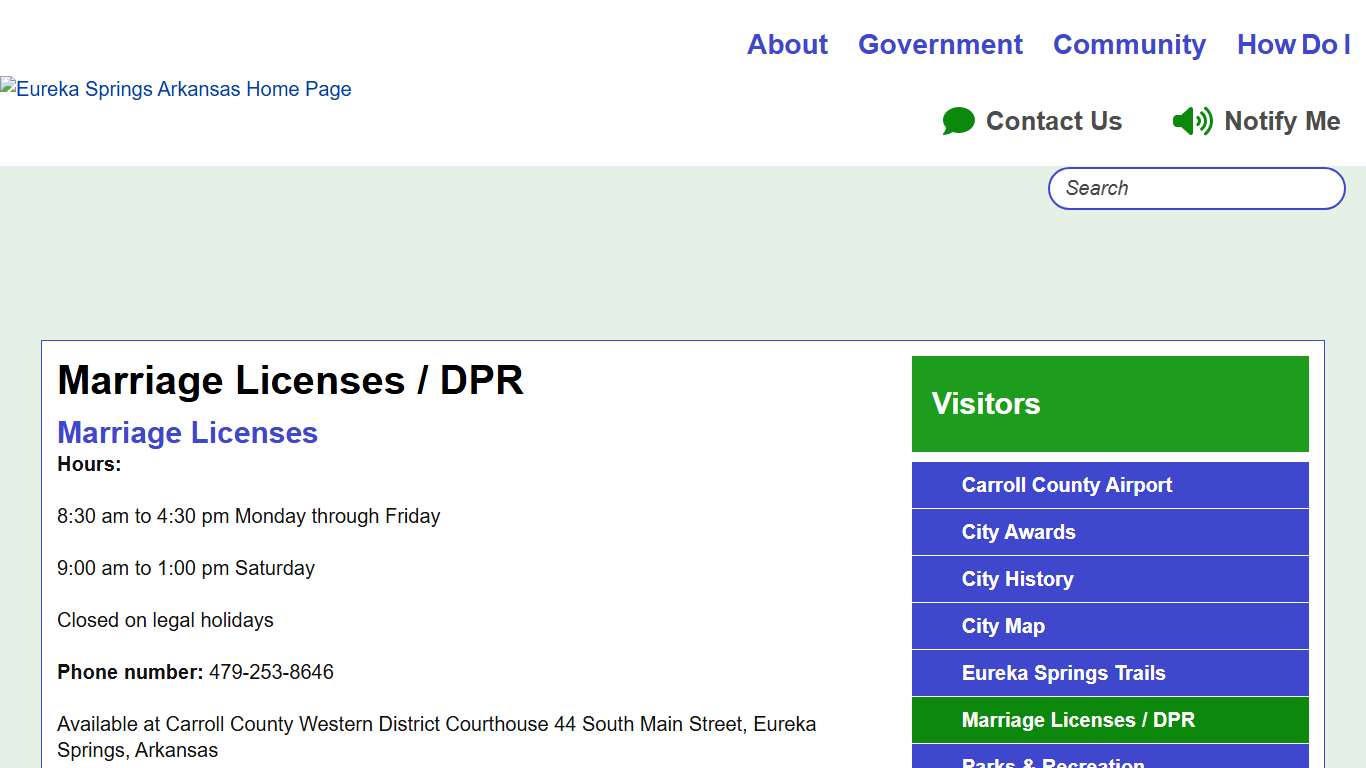Open the About menu
This screenshot has width=1366, height=768.
[787, 44]
